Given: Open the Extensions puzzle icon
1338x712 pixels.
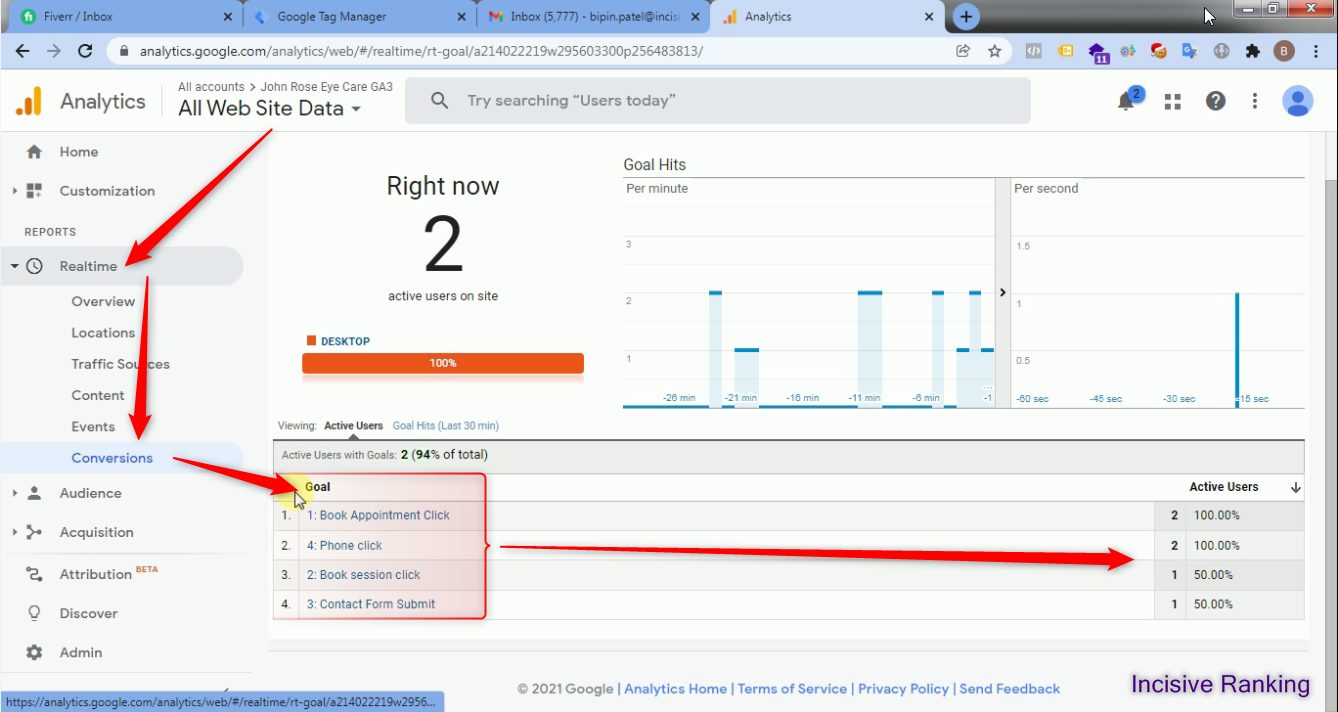Looking at the screenshot, I should click(1252, 51).
